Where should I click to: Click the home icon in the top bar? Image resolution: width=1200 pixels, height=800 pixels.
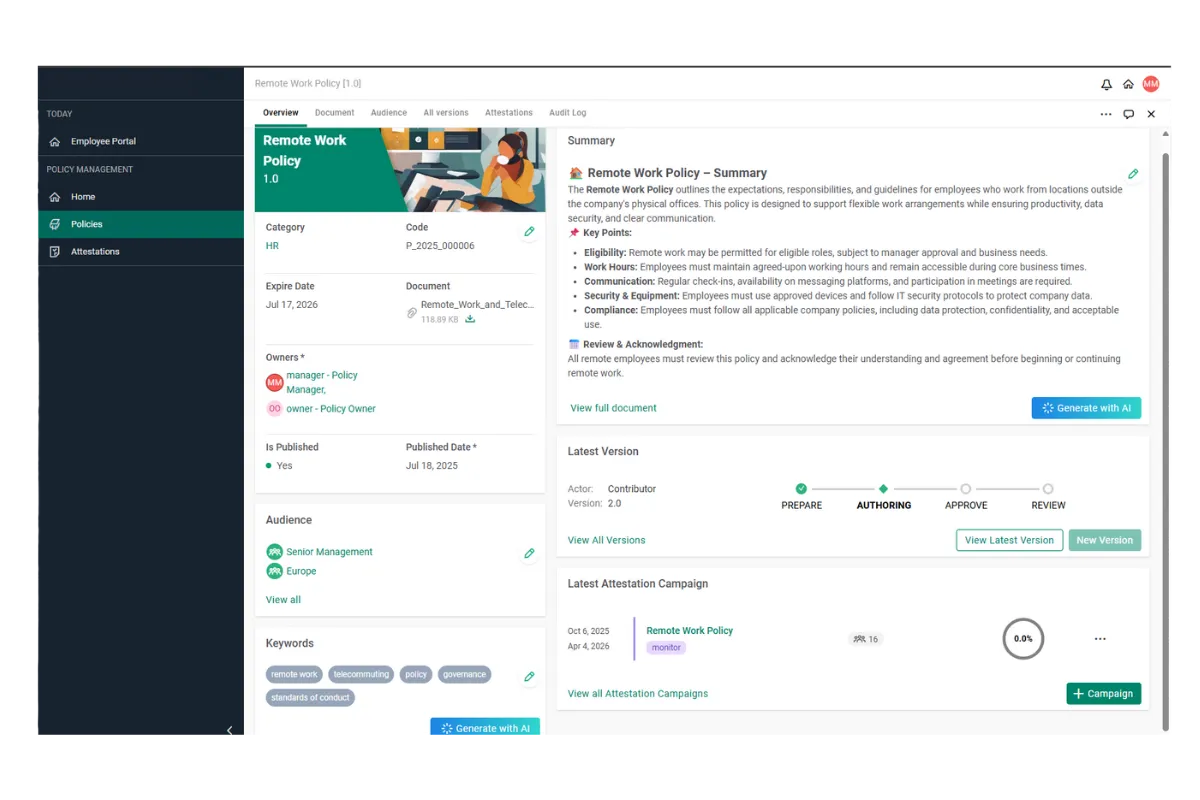1128,84
